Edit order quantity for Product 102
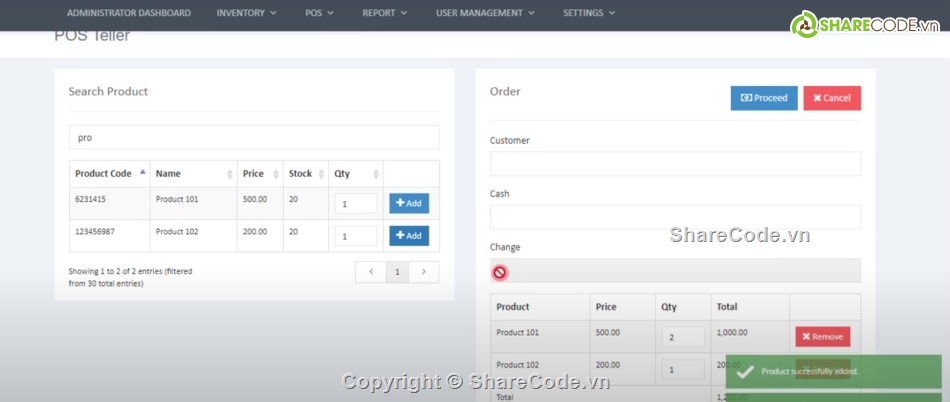 683,369
